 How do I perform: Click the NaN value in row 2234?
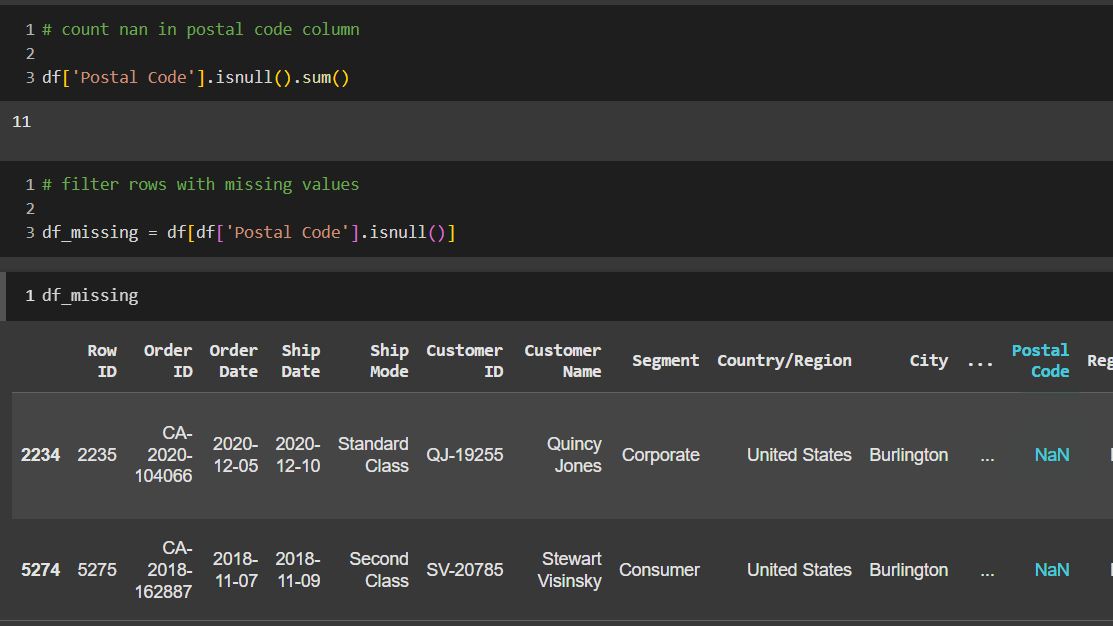(1052, 455)
